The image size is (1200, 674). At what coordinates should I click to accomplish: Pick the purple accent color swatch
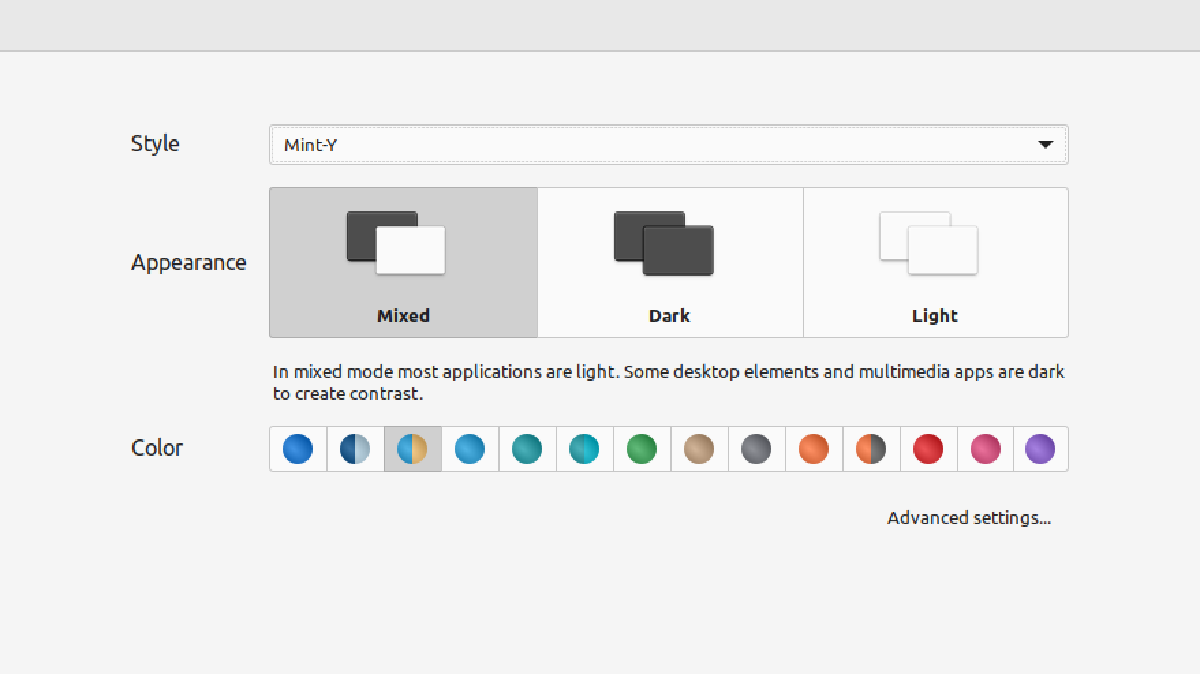1040,449
